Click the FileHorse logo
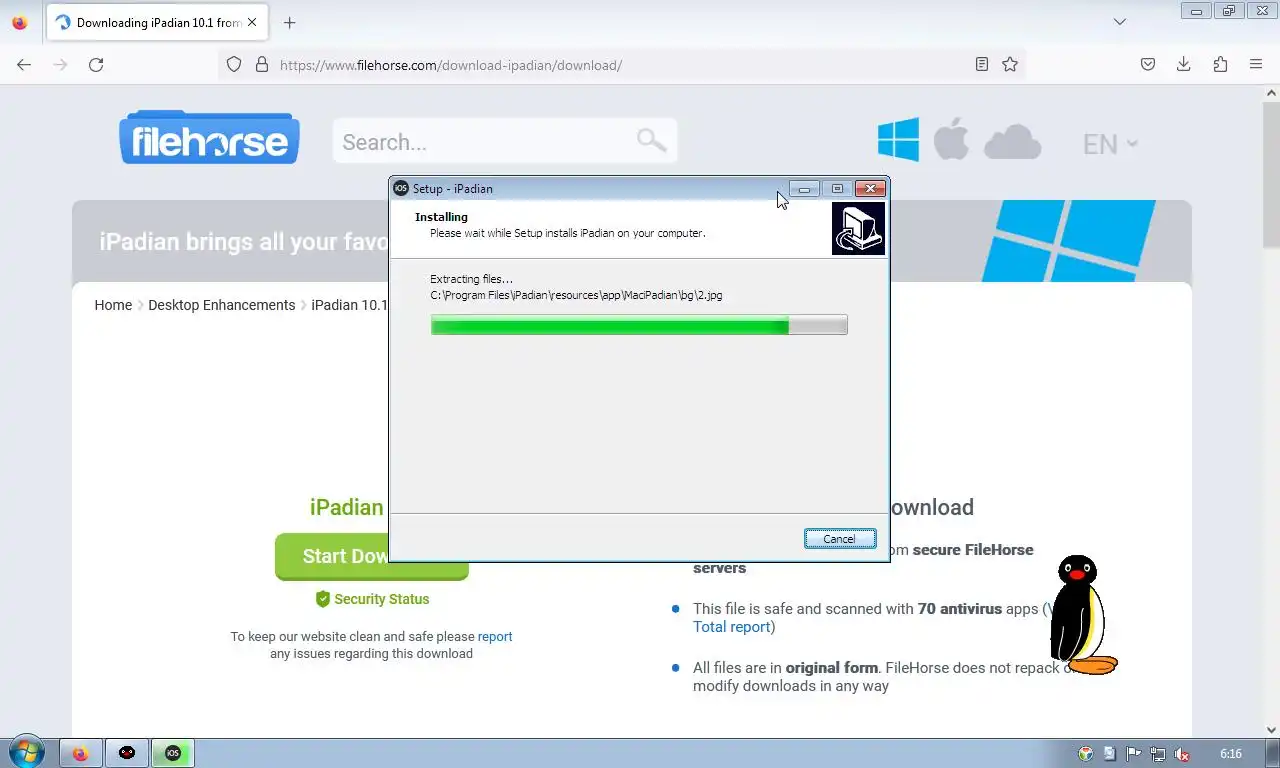Viewport: 1280px width, 768px height. [209, 138]
